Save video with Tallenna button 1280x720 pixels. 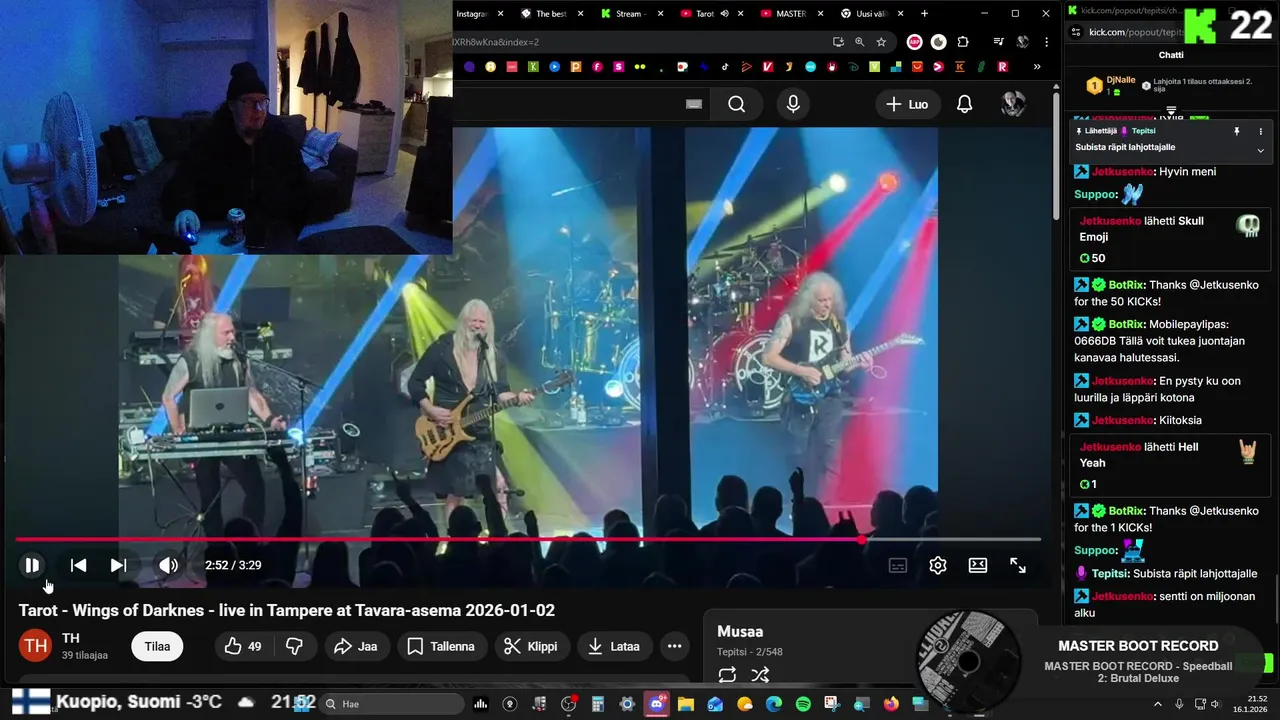(441, 646)
